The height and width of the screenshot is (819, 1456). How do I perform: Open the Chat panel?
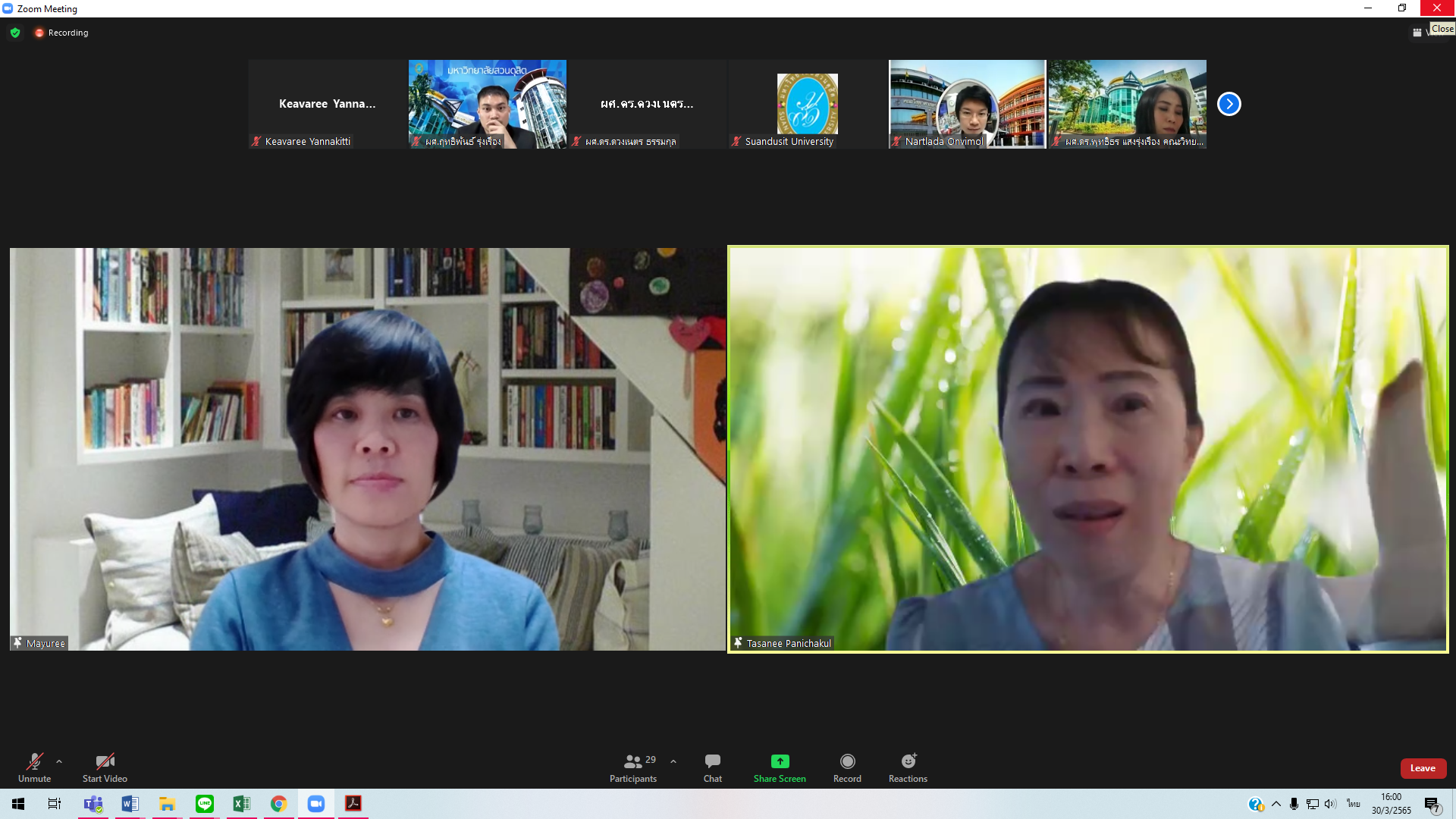pyautogui.click(x=712, y=767)
